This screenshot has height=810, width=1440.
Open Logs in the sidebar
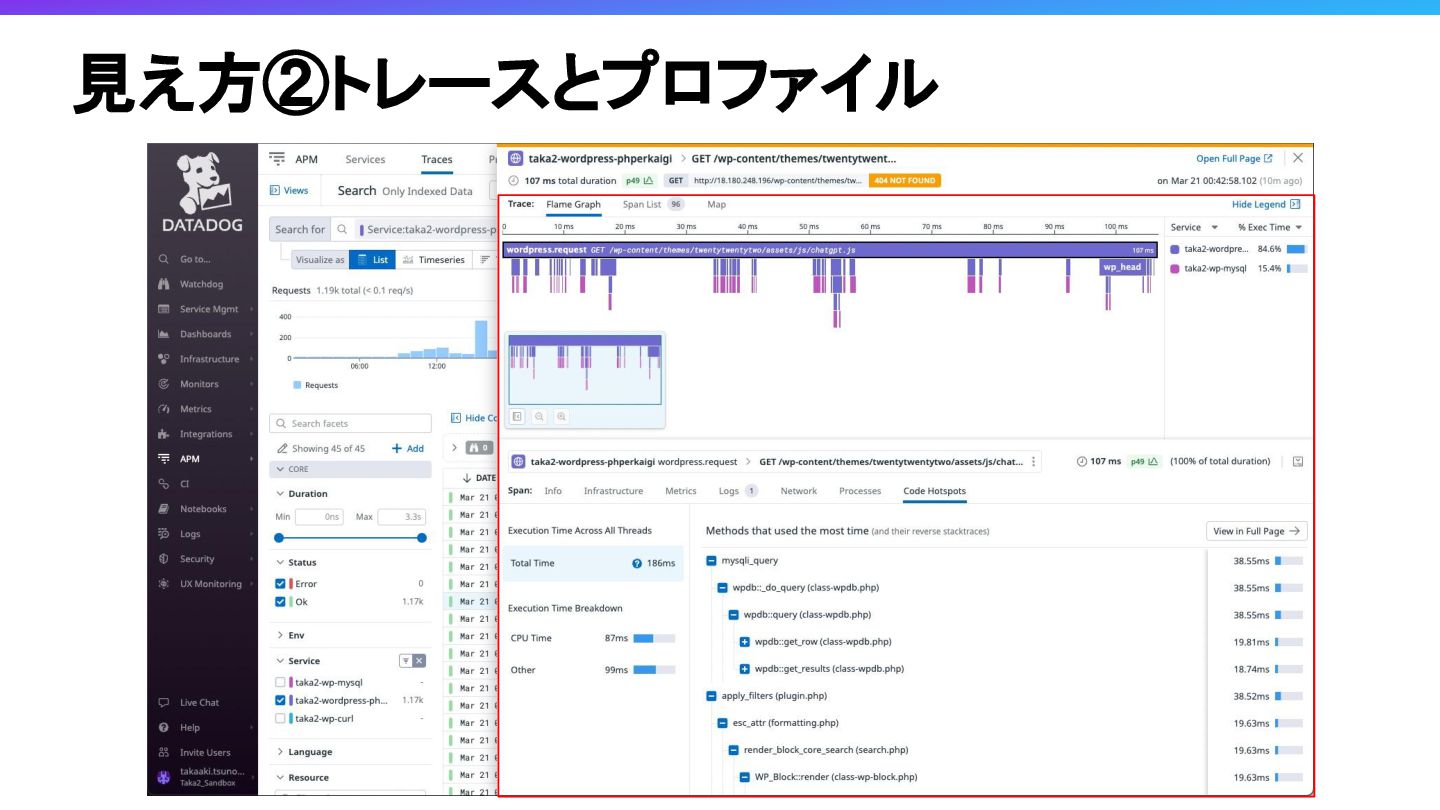point(190,534)
